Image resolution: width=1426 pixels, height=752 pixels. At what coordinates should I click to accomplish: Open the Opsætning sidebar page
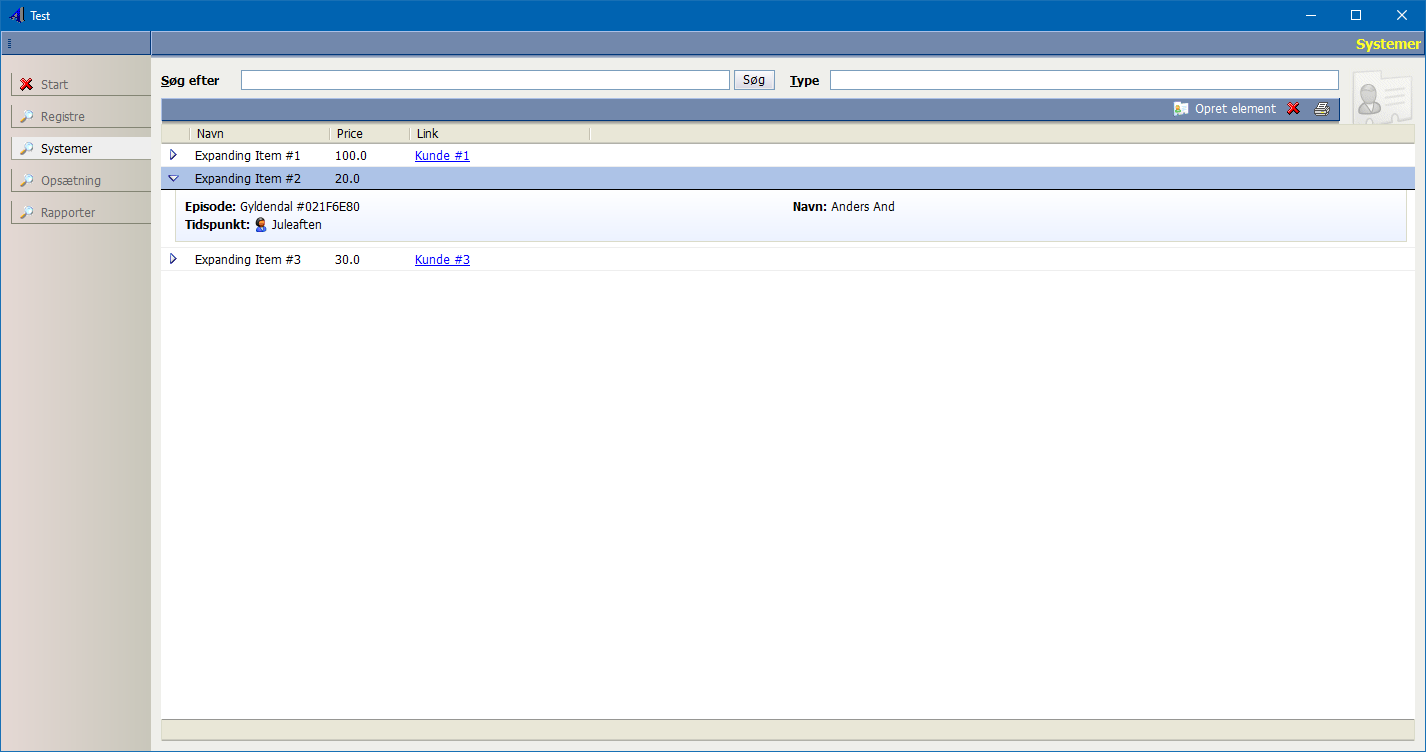[x=81, y=180]
